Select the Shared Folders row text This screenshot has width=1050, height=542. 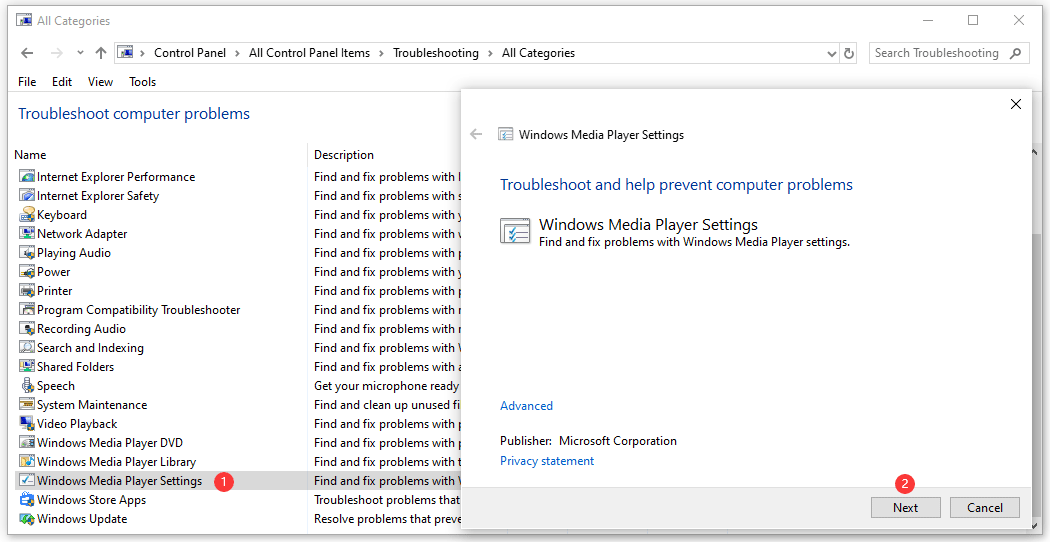76,366
